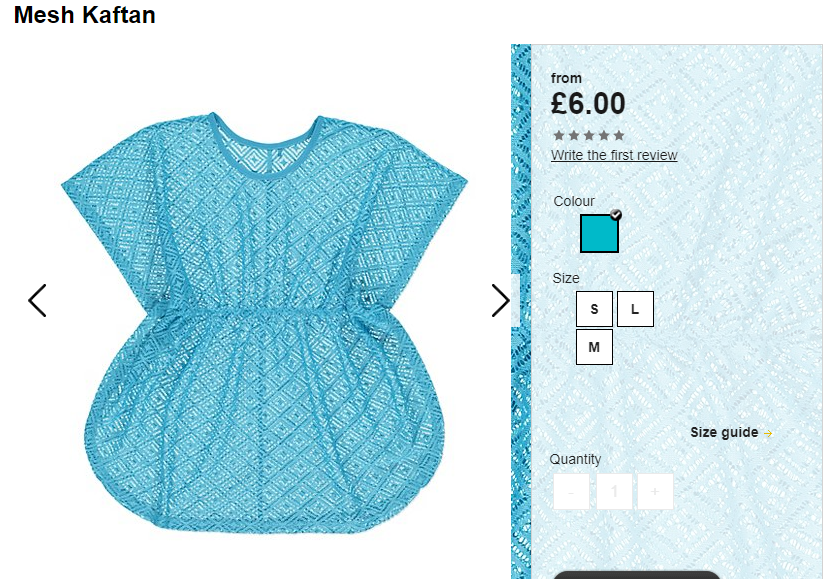Click the checkmark badge on the colour swatch

(x=616, y=215)
